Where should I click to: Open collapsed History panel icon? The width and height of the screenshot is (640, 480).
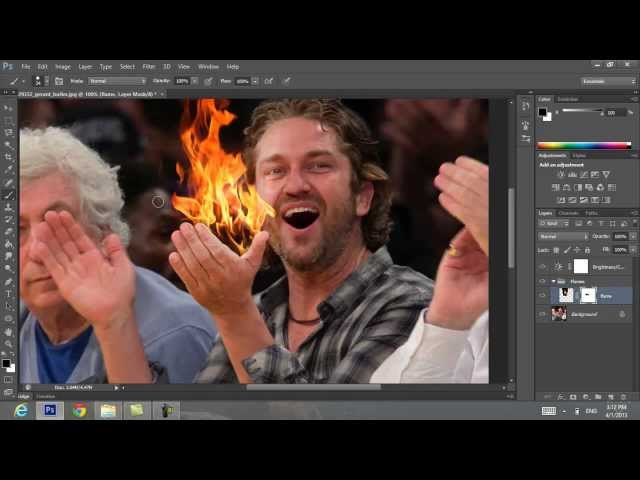click(x=526, y=106)
